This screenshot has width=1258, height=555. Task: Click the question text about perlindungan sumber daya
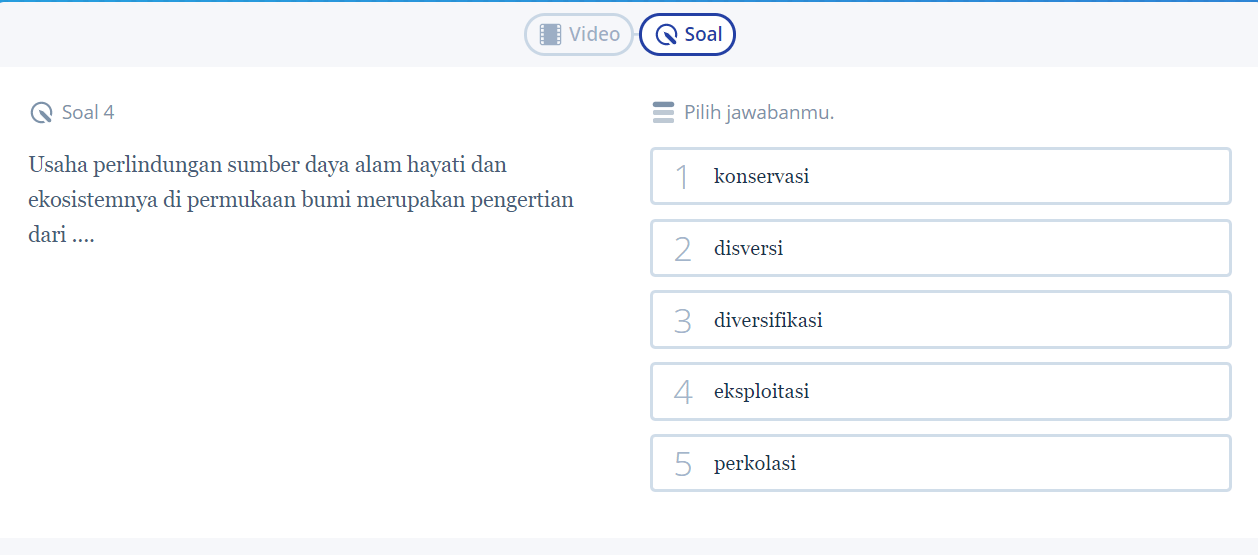301,200
